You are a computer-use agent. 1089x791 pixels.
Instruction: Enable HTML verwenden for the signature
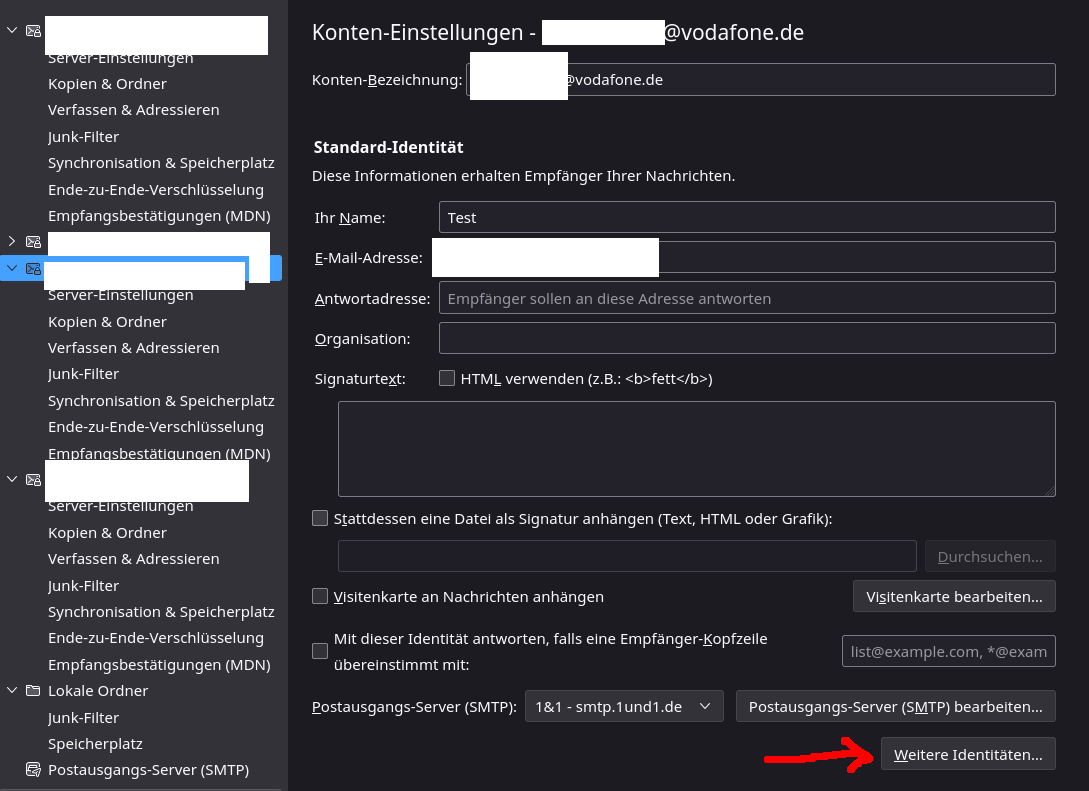point(447,378)
